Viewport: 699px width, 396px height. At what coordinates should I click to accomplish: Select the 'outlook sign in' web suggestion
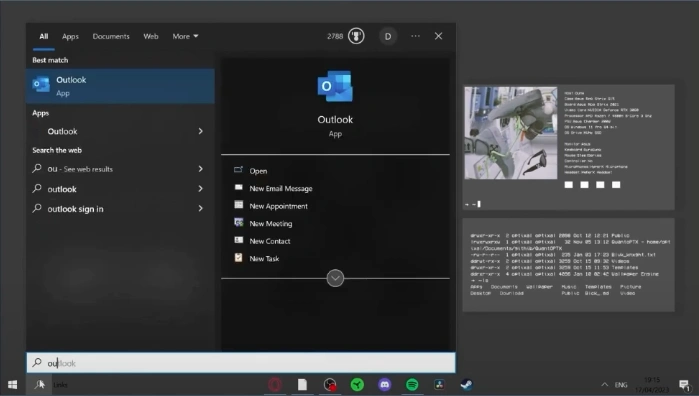click(75, 209)
